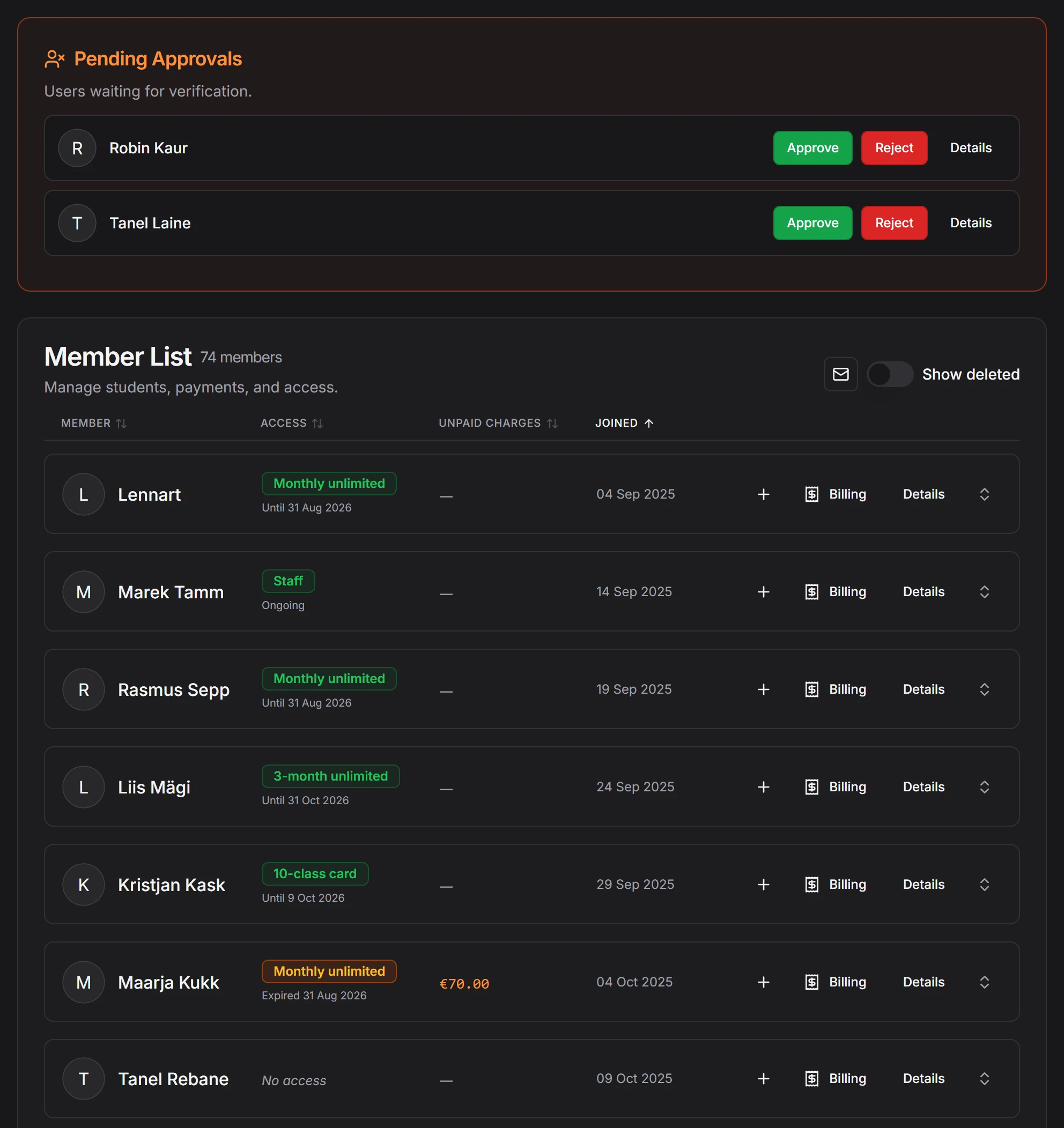
Task: Expand the Lennart row chevron
Action: coord(984,494)
